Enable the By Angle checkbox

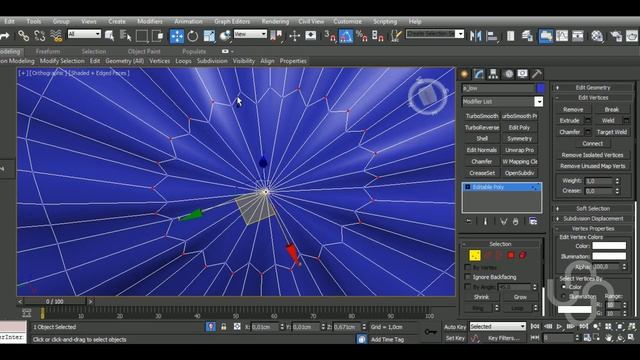(468, 287)
